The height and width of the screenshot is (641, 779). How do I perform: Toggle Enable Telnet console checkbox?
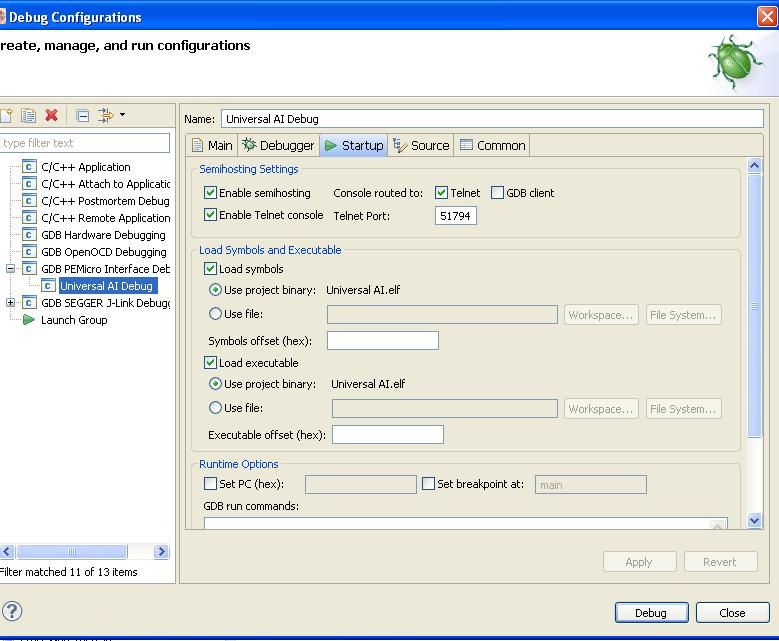[210, 215]
